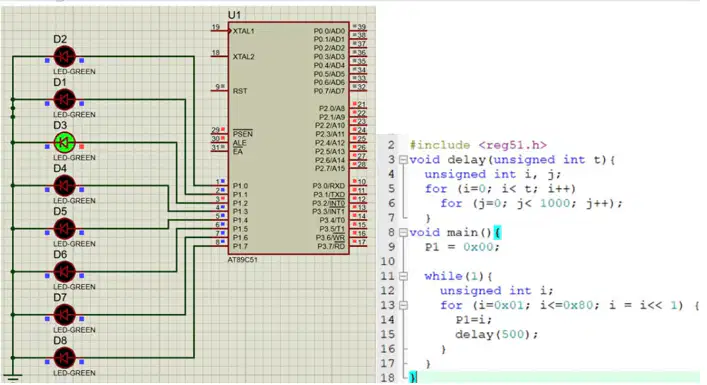Click the PSEN pin label

[x=243, y=134]
